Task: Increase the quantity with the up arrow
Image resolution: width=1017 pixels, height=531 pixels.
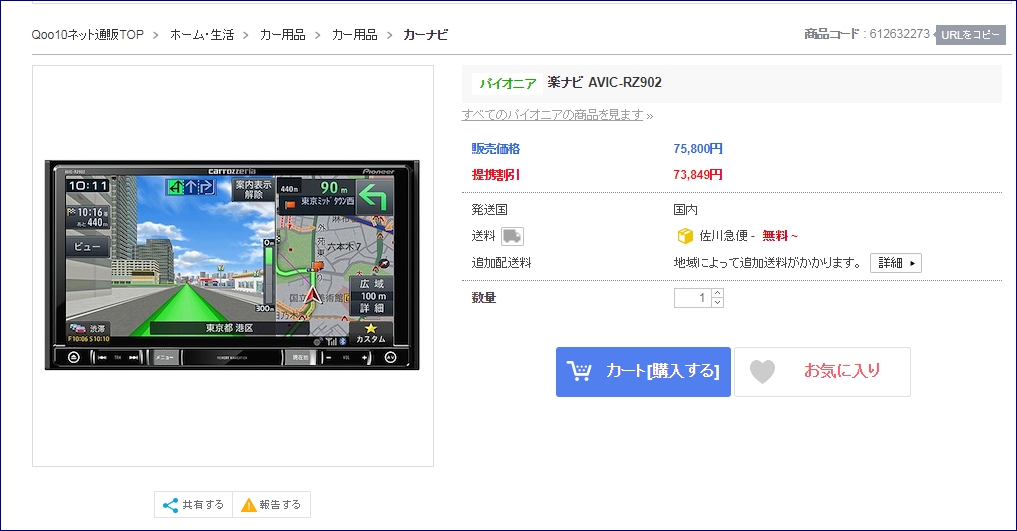Action: pos(717,293)
